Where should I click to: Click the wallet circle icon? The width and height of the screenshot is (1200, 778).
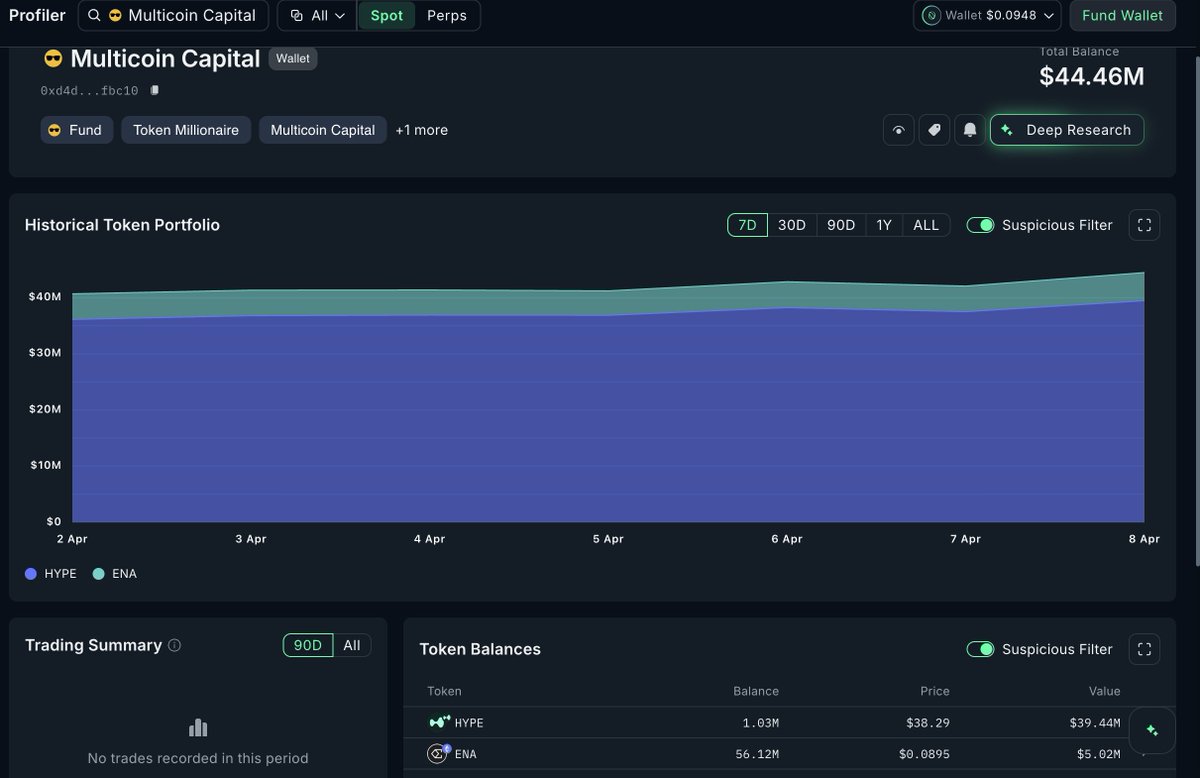(x=931, y=16)
